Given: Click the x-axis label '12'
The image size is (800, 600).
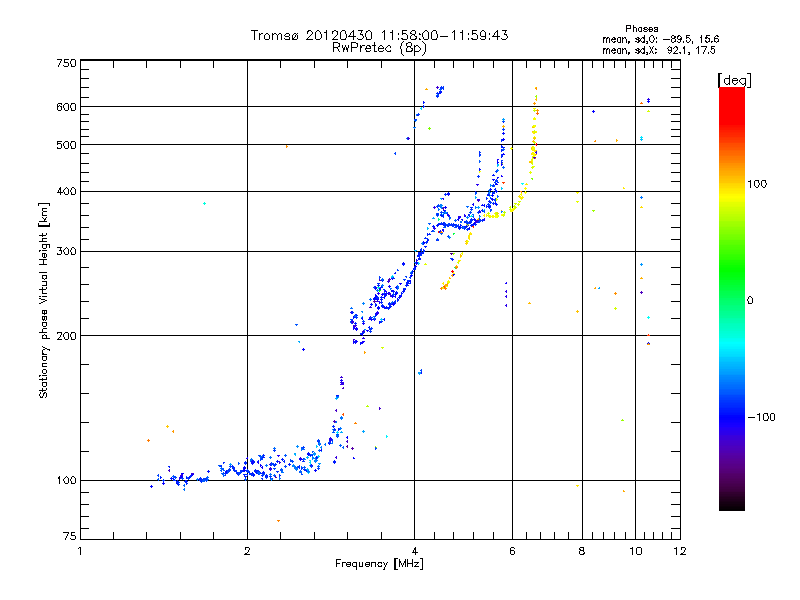Looking at the screenshot, I should click(680, 551).
